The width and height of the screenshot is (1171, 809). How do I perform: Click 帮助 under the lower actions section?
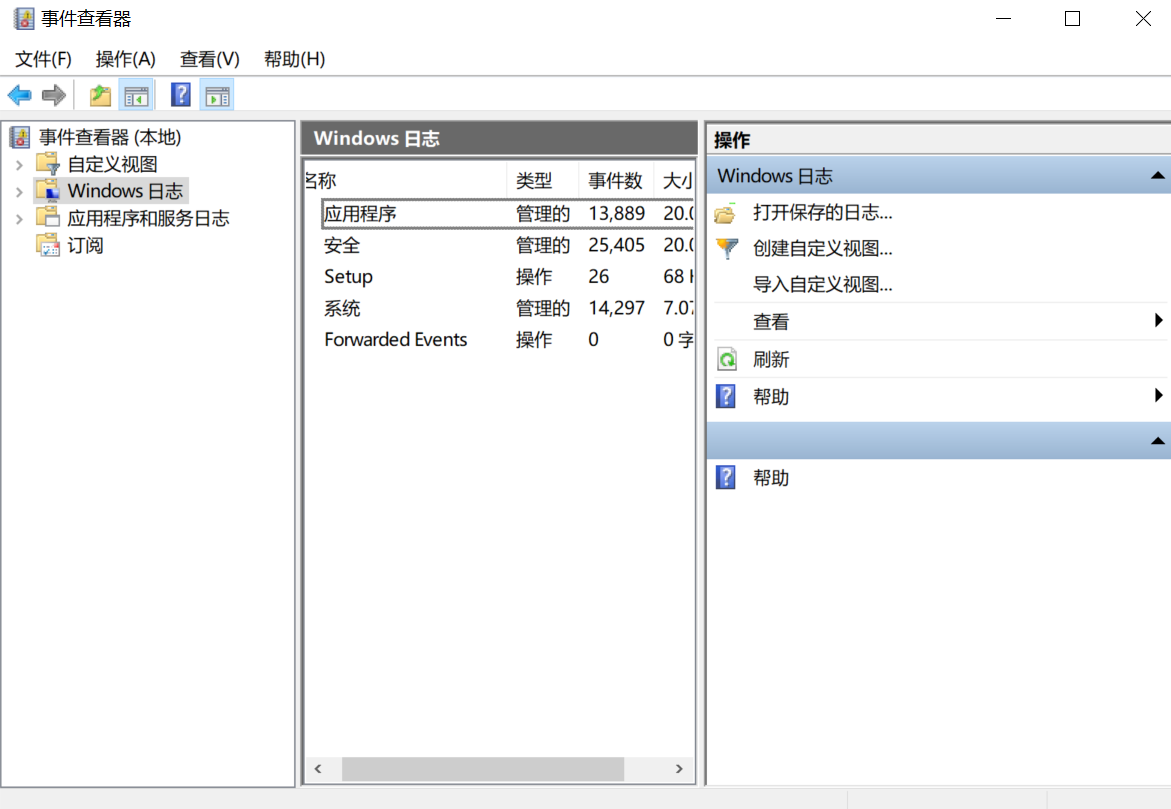coord(771,478)
